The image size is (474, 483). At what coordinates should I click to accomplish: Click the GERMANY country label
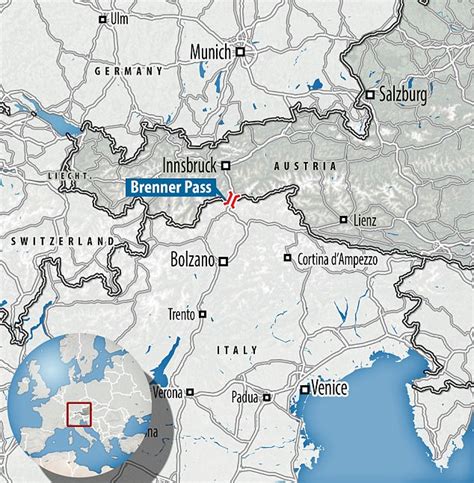click(x=129, y=71)
